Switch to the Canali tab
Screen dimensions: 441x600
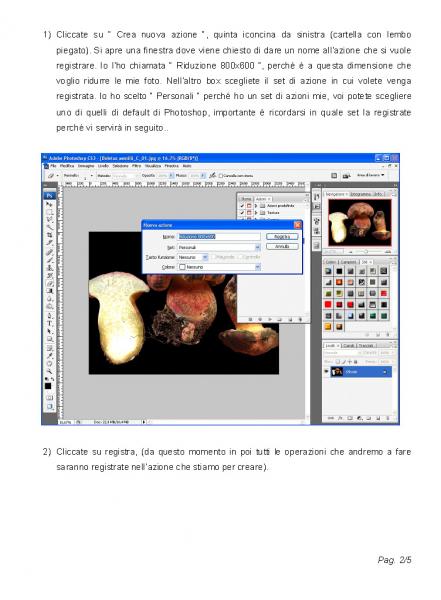349,346
